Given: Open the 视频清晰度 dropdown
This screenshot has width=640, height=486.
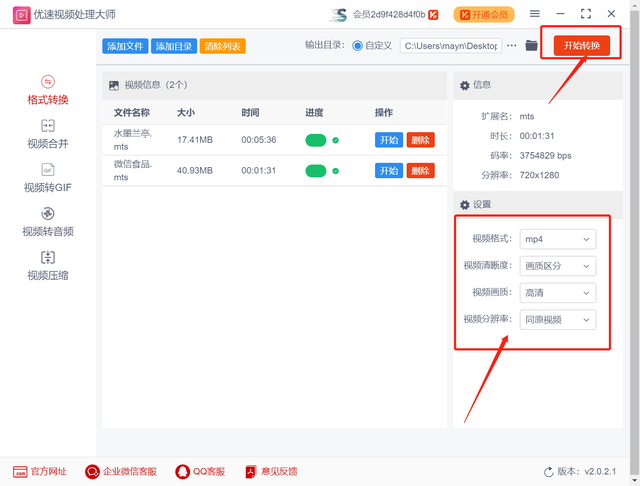Looking at the screenshot, I should (558, 266).
